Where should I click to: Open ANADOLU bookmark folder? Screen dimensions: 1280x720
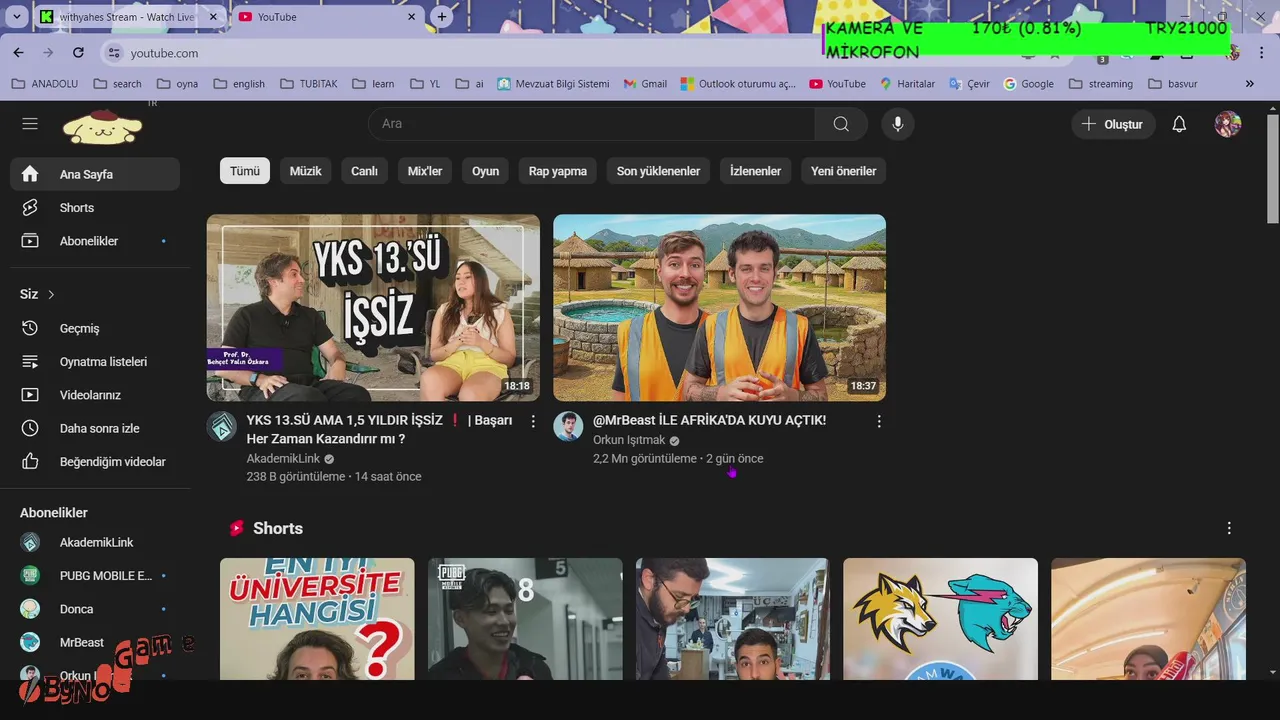[x=44, y=84]
